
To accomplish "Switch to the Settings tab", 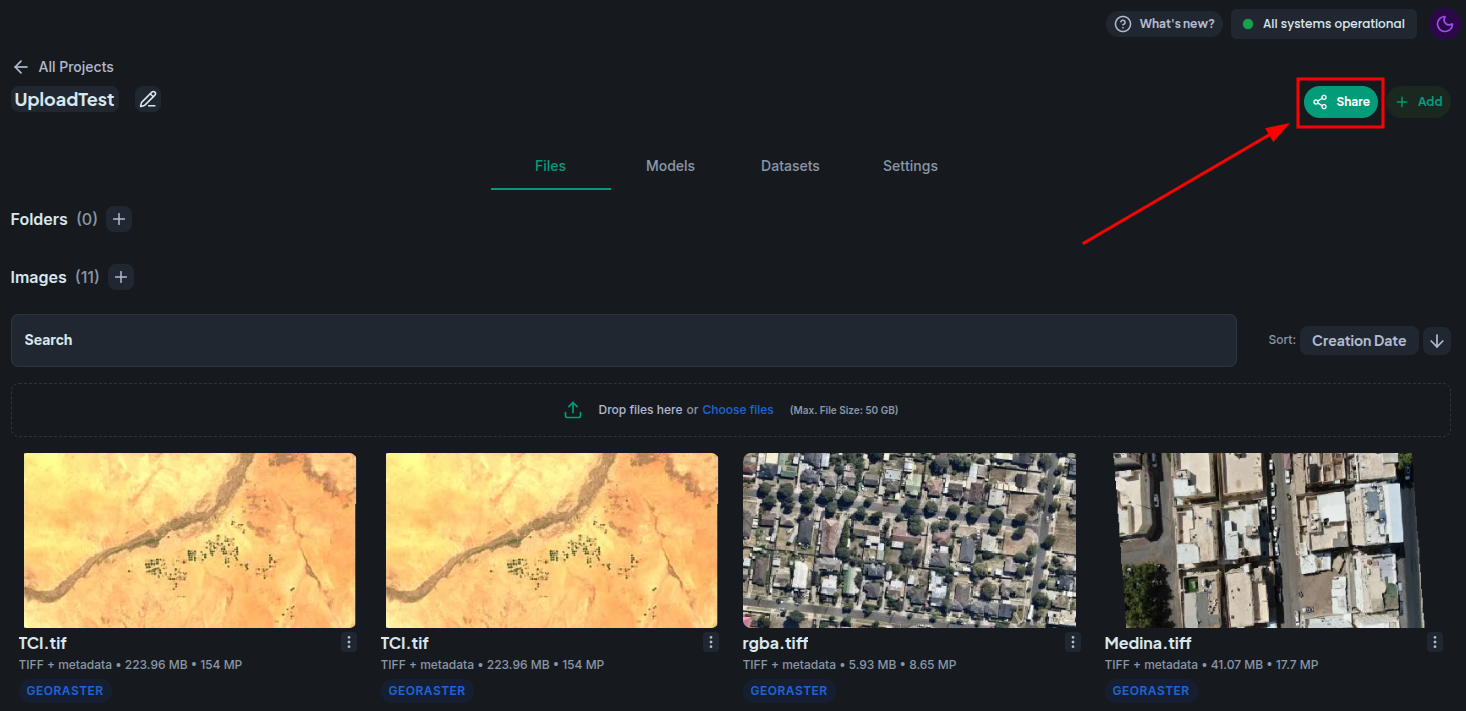I will point(910,166).
